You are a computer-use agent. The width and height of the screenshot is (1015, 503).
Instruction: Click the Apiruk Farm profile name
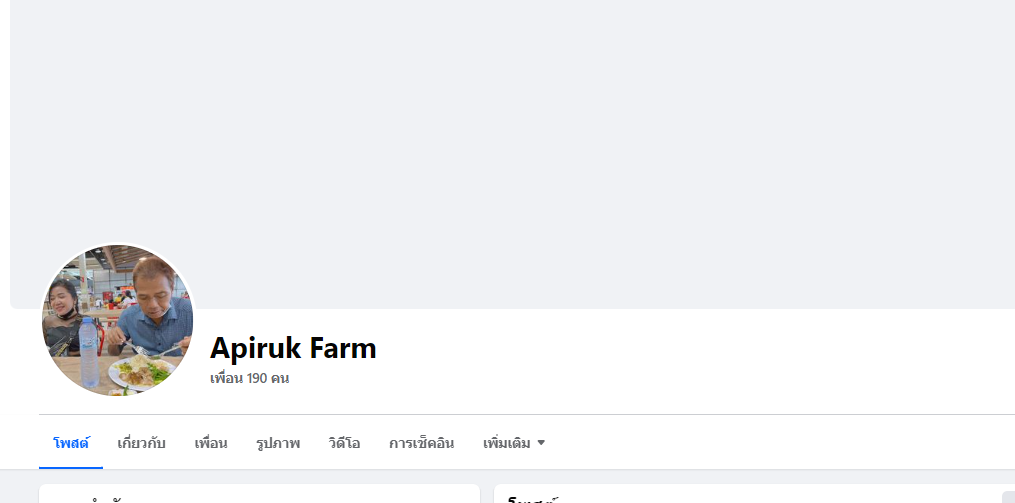(x=293, y=348)
